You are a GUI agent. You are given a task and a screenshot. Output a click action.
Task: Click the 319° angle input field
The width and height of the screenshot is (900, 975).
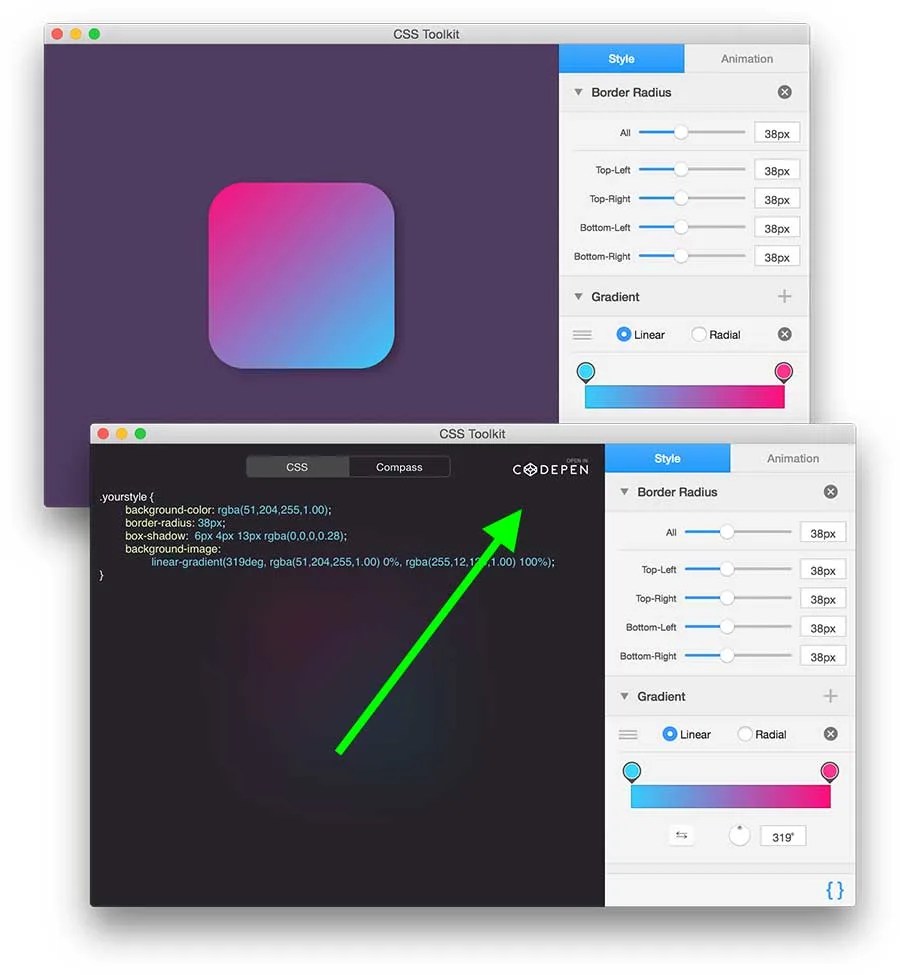(782, 835)
